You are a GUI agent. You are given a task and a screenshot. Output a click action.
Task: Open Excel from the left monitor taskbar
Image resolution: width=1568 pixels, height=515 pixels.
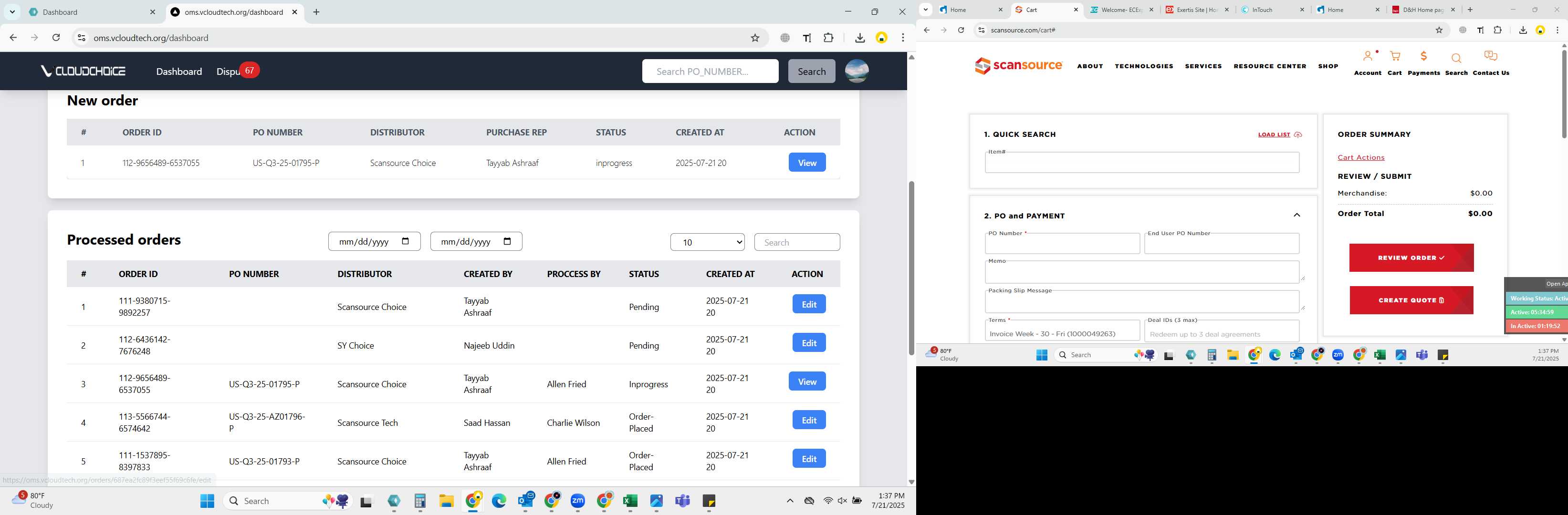coord(630,501)
